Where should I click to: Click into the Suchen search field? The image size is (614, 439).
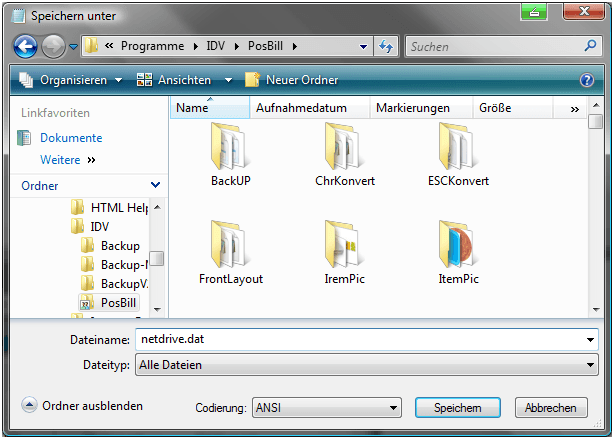tap(495, 47)
